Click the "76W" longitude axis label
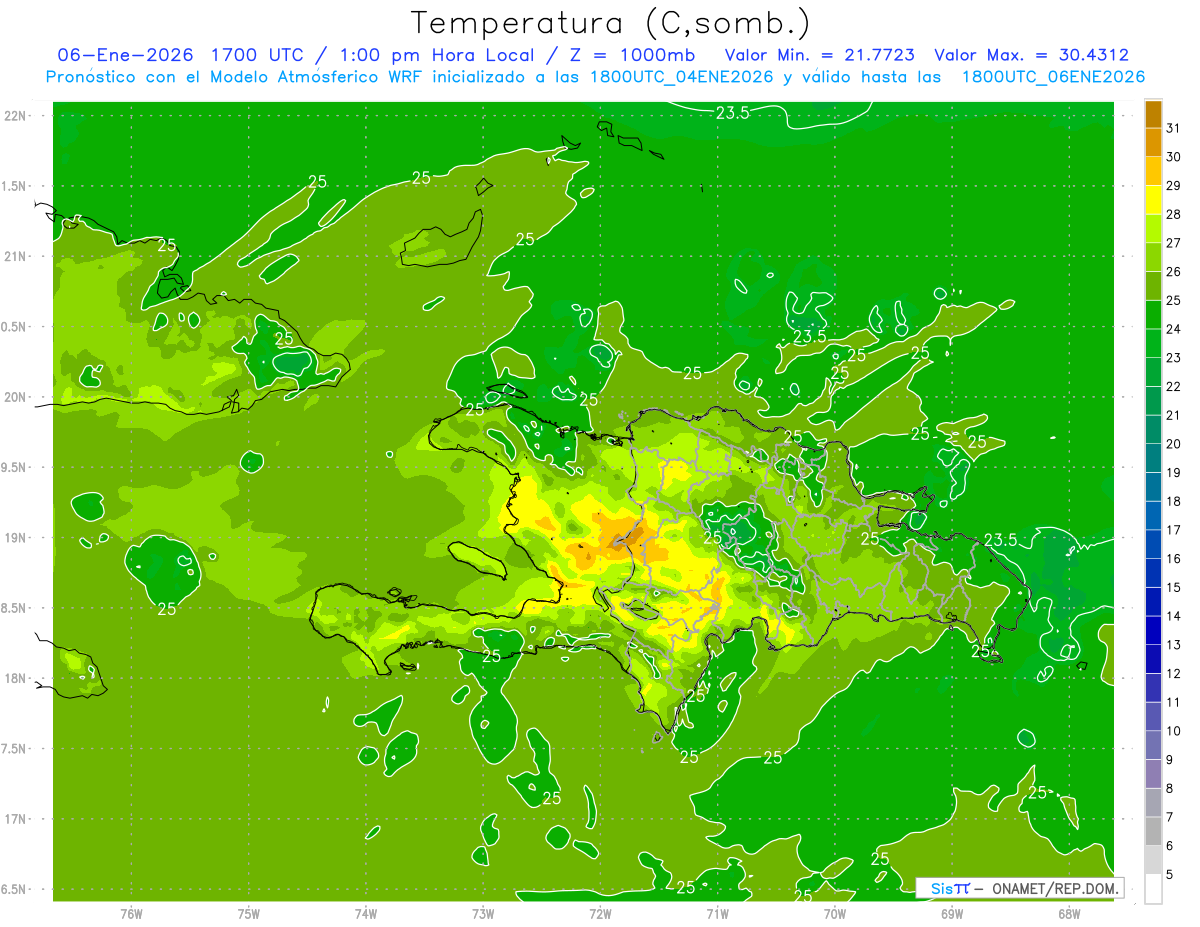This screenshot has width=1200, height=927. click(131, 914)
